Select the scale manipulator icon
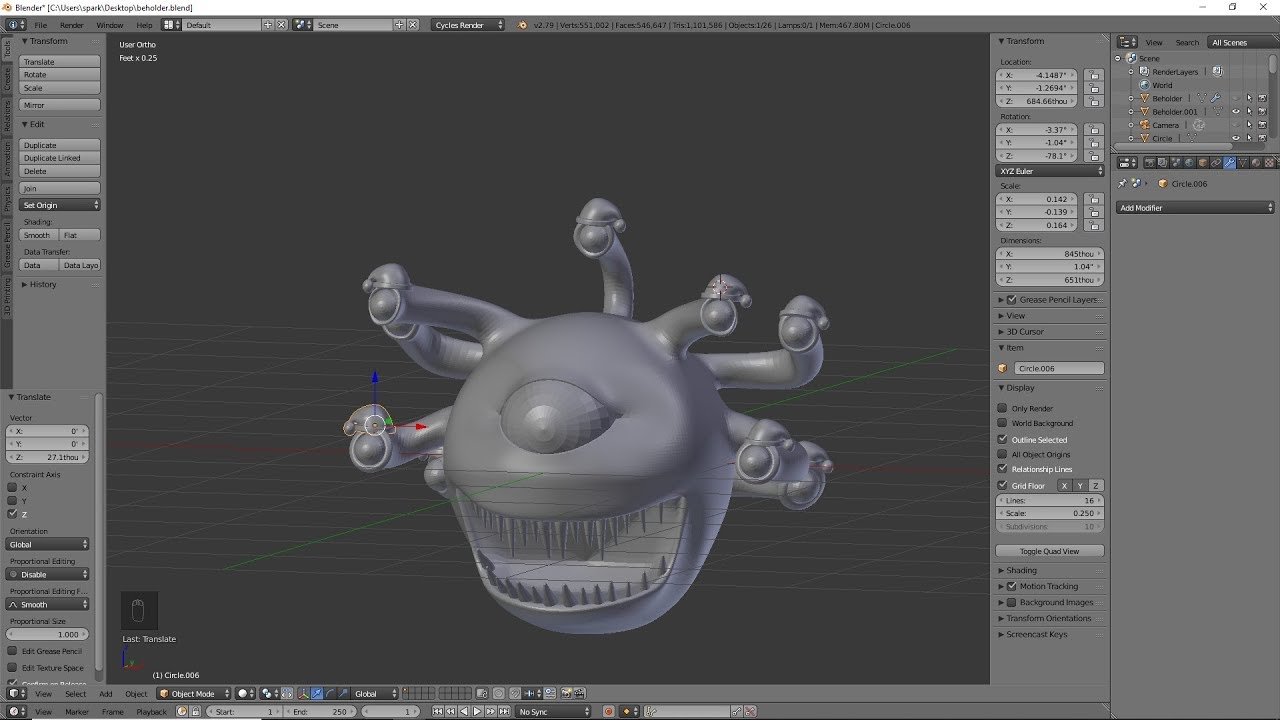The height and width of the screenshot is (720, 1280). (342, 693)
